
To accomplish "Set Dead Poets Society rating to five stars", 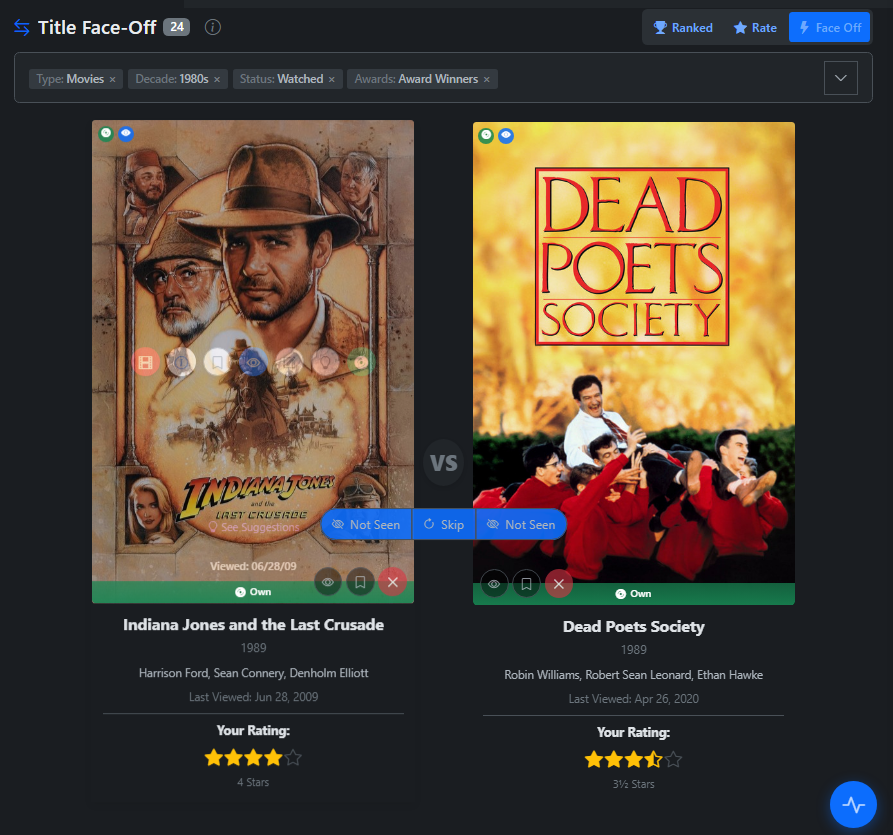I will point(674,760).
